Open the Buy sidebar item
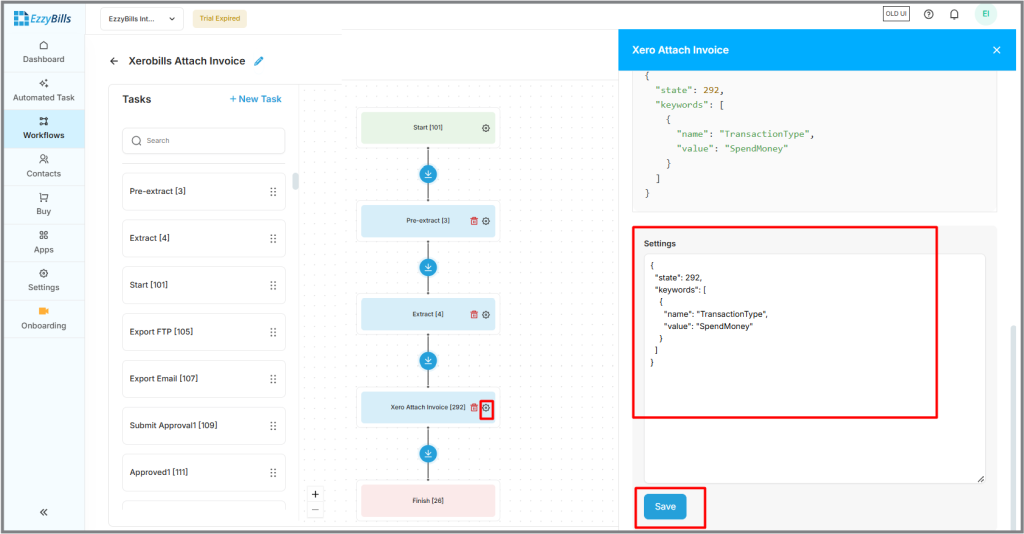 point(44,204)
